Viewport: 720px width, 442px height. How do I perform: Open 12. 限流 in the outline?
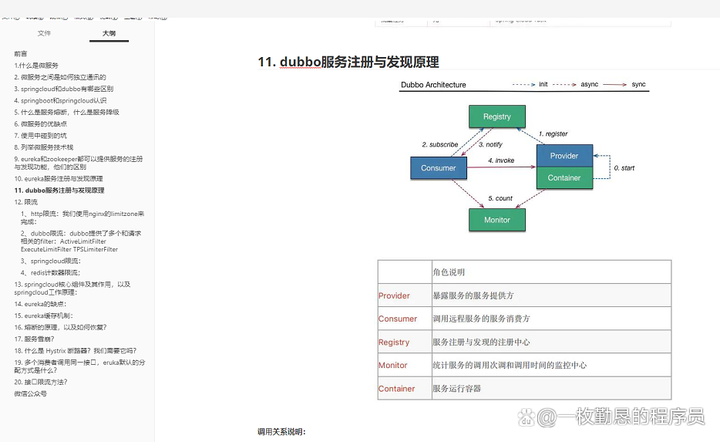coord(26,202)
